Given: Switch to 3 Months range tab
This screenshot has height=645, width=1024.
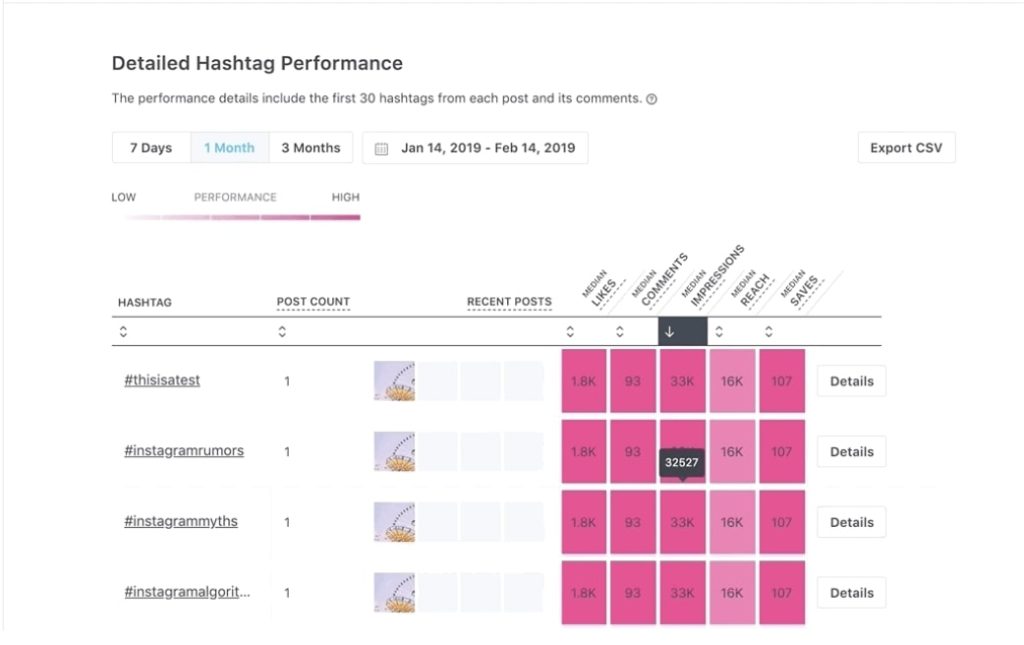Looking at the screenshot, I should coord(310,148).
